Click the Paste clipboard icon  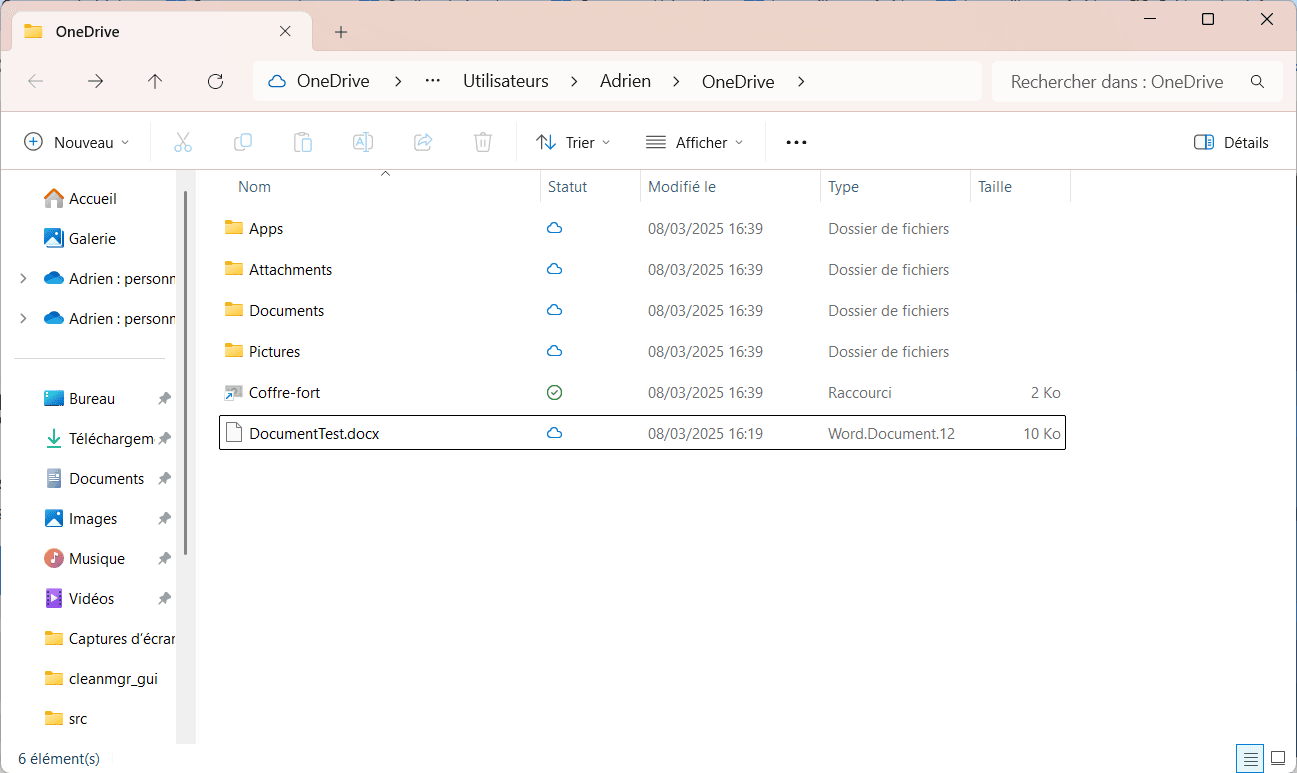coord(303,142)
